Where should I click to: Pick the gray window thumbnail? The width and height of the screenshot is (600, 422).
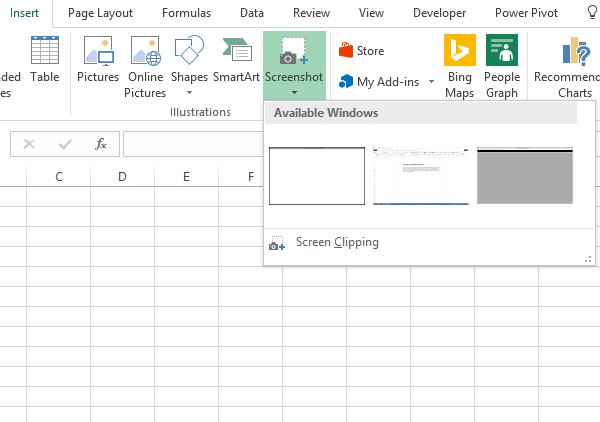(525, 176)
